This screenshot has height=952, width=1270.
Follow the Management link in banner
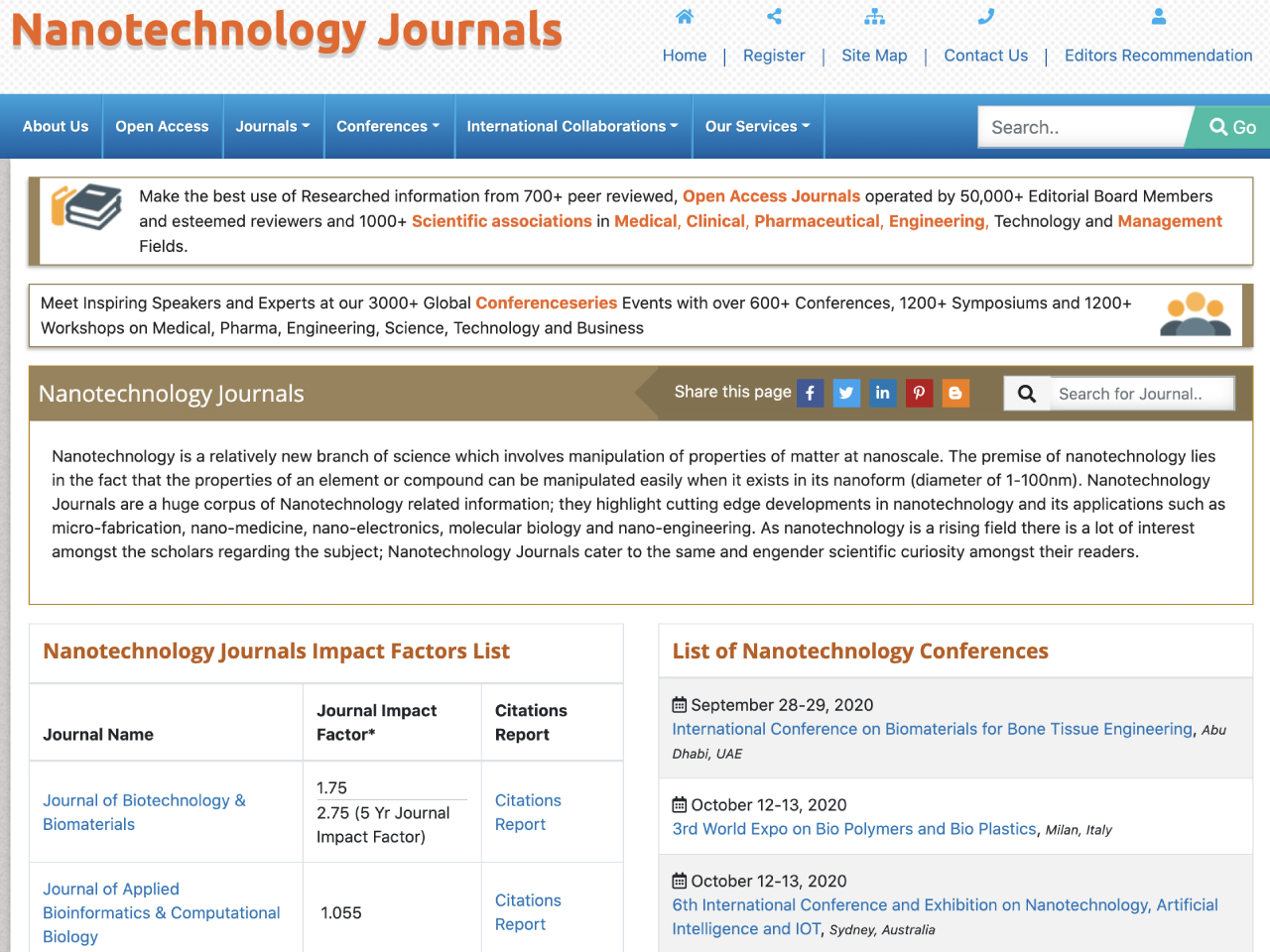click(1170, 221)
